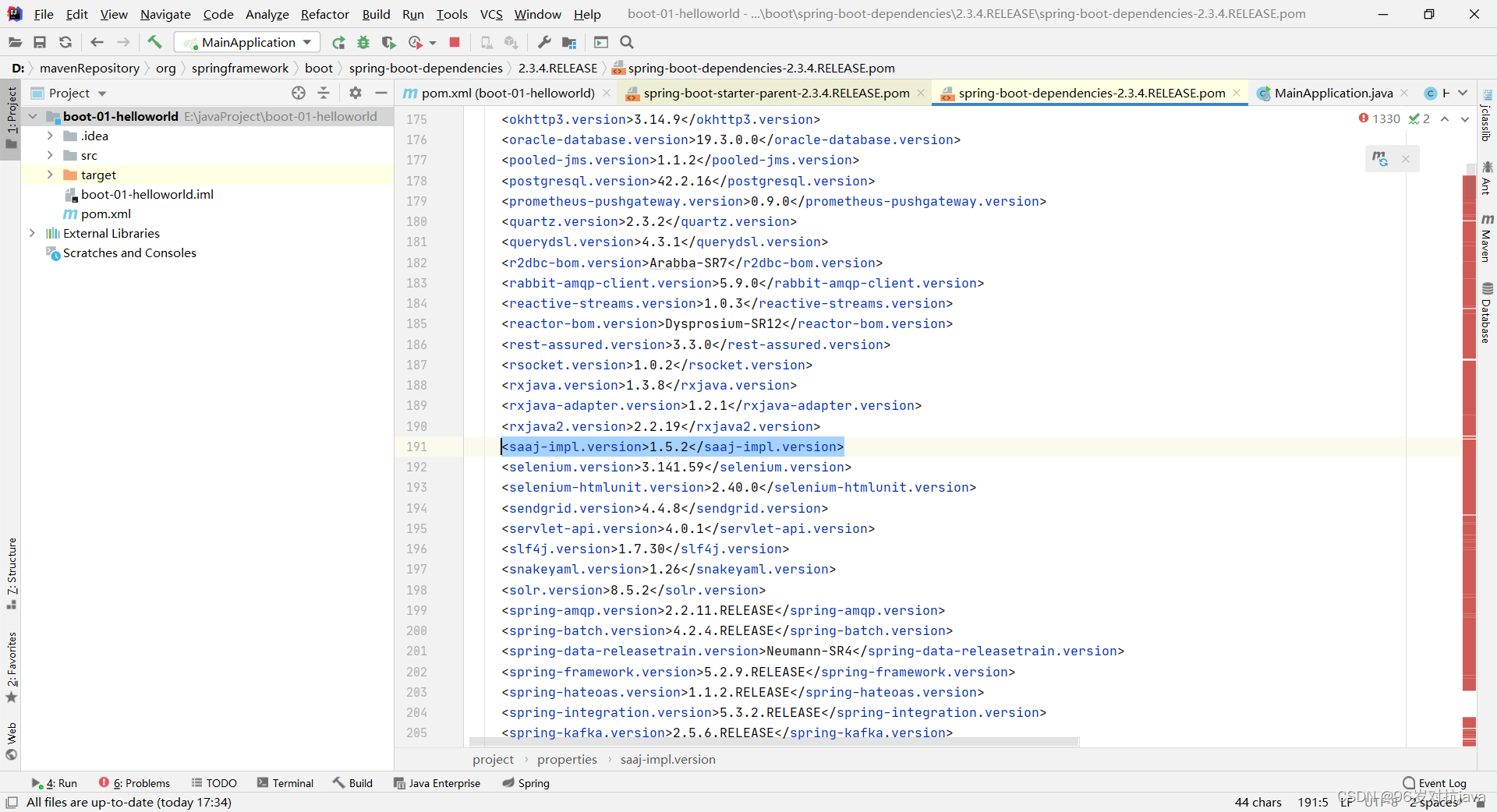Screen dimensions: 1497x812
Task: Open the Terminal tool window
Action: 285,783
